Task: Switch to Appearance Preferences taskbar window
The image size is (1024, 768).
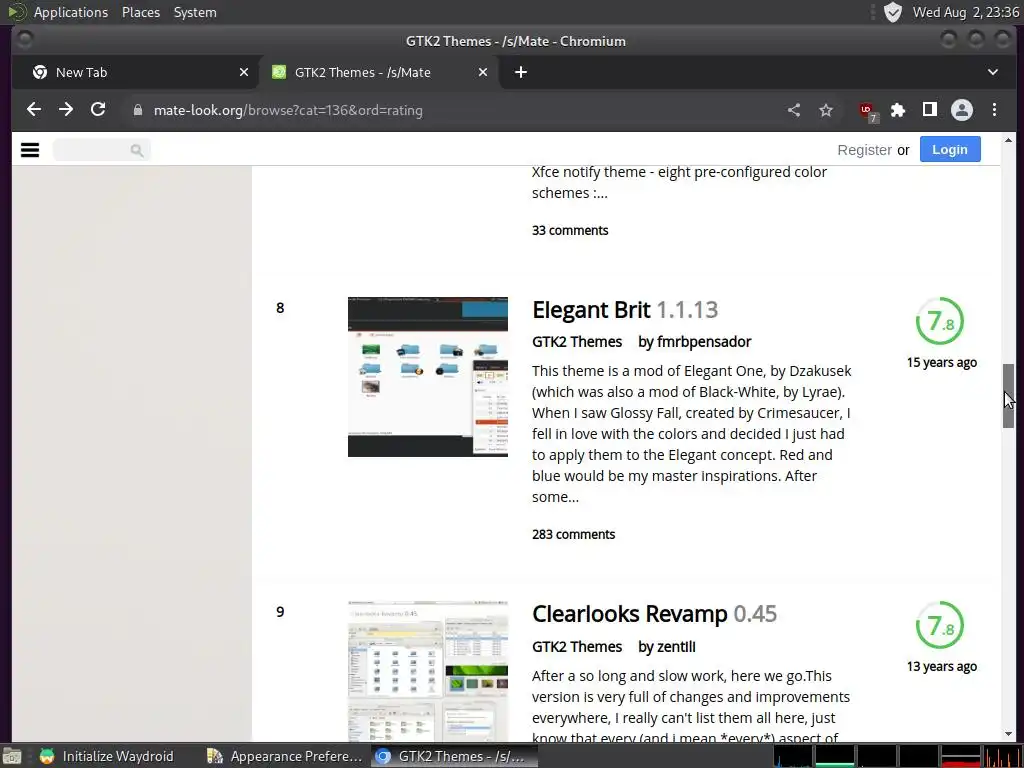Action: click(285, 756)
